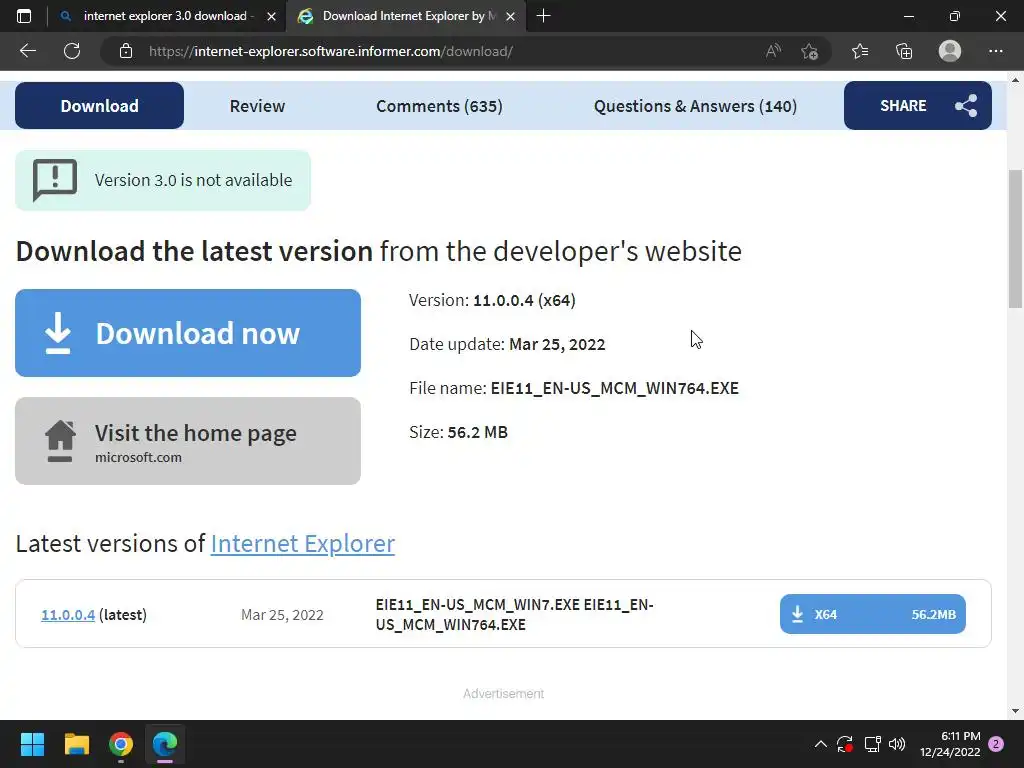This screenshot has width=1024, height=768.
Task: Click the X64 56.2MB download button
Action: coord(872,614)
